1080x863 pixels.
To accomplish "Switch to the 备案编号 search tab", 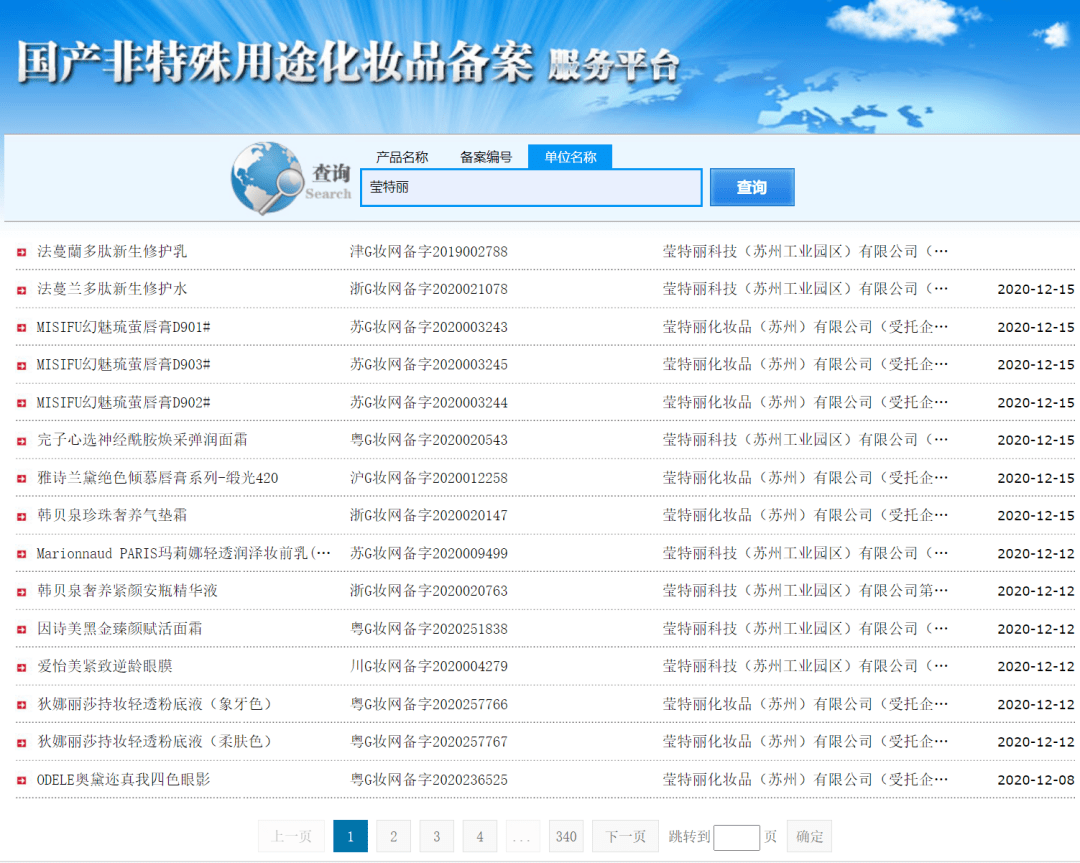I will click(x=486, y=157).
